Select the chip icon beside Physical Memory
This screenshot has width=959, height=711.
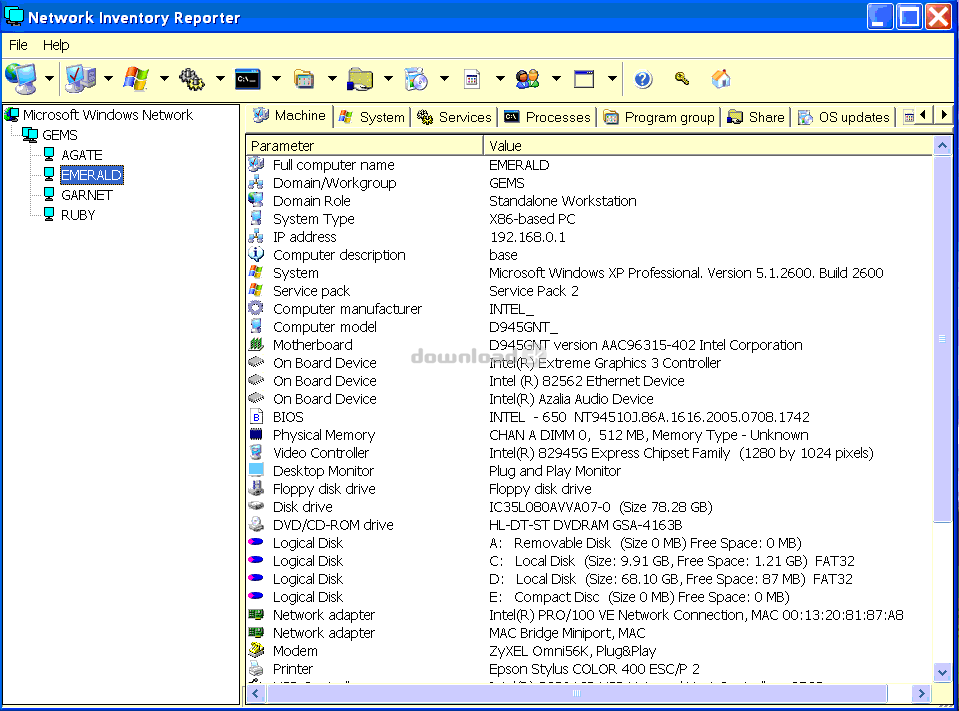pos(256,435)
